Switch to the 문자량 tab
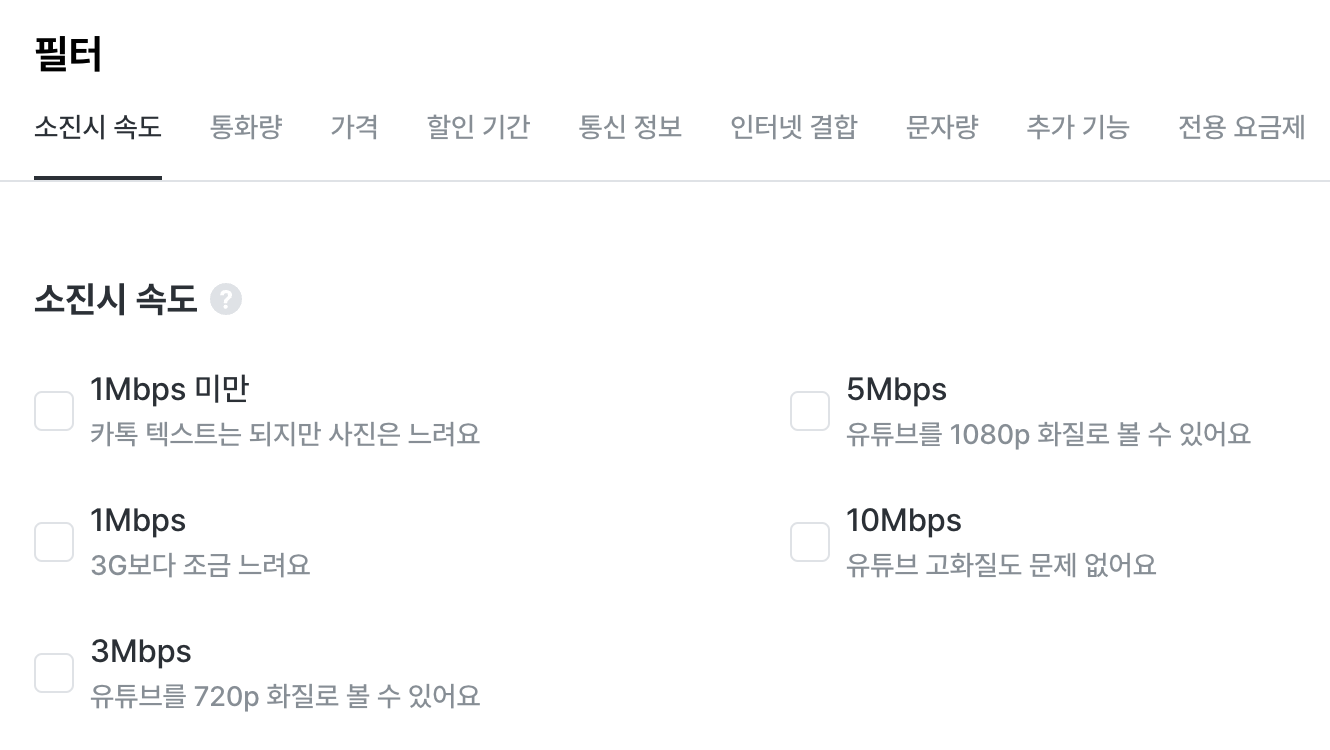This screenshot has height=750, width=1330. tap(941, 127)
